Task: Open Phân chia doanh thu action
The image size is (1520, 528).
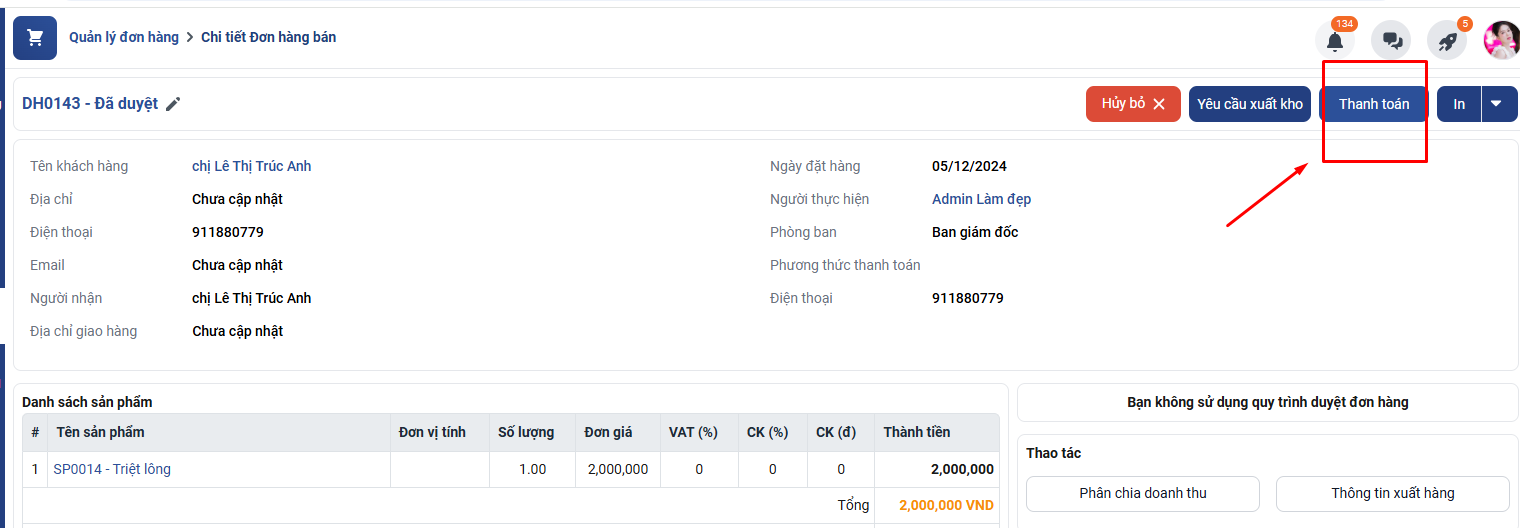Action: pos(1142,493)
